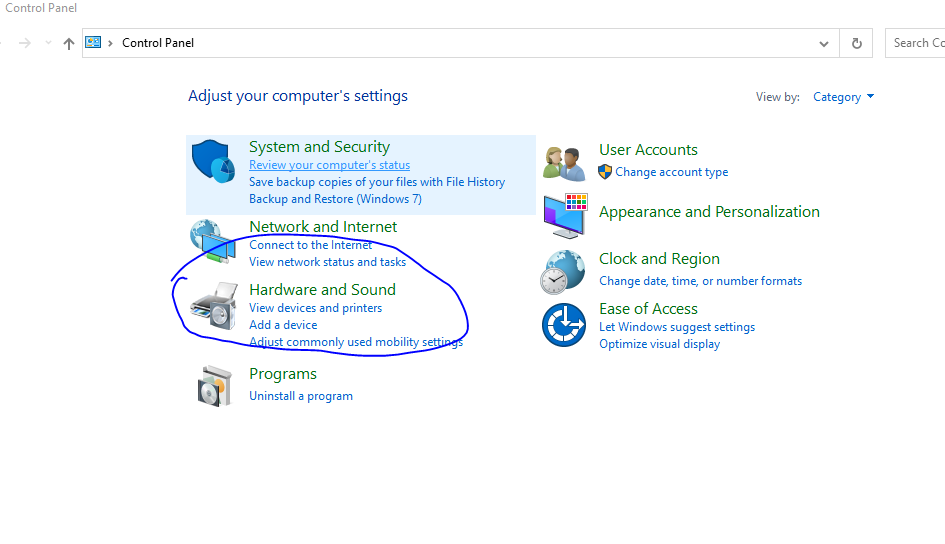Click Uninstall a program
The image size is (945, 544).
(301, 396)
